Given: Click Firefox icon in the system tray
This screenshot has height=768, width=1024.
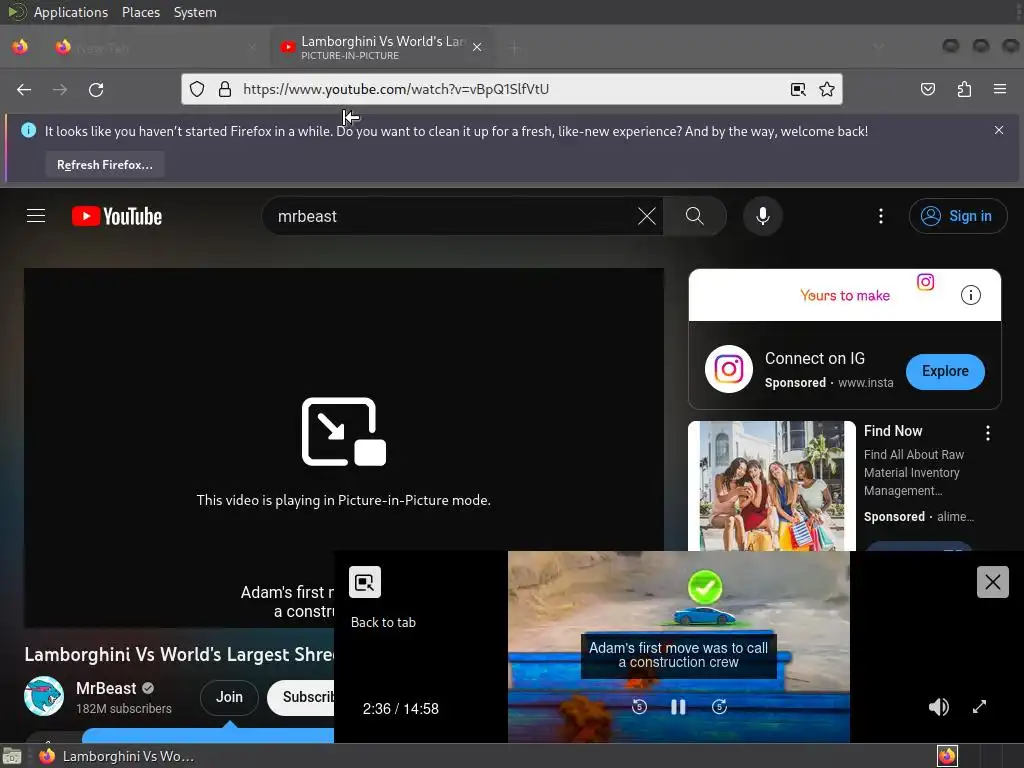Looking at the screenshot, I should [947, 756].
